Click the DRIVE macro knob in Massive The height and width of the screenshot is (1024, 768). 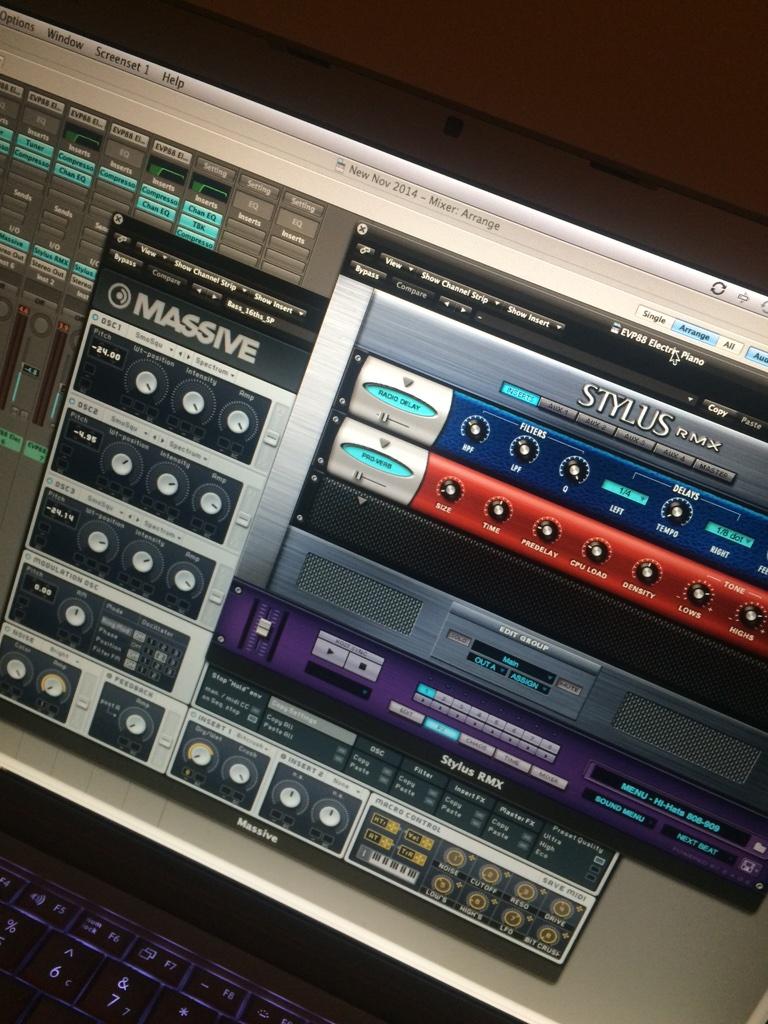coord(560,908)
